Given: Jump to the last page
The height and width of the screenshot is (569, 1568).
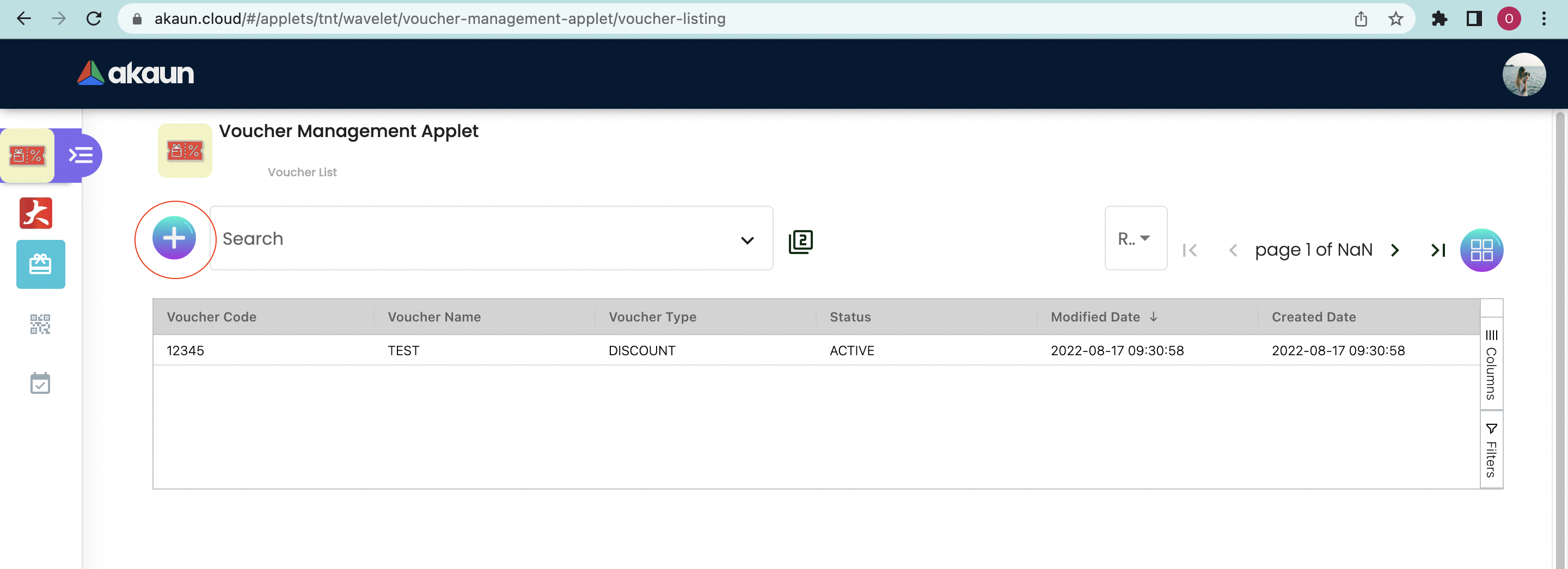Looking at the screenshot, I should coord(1438,250).
